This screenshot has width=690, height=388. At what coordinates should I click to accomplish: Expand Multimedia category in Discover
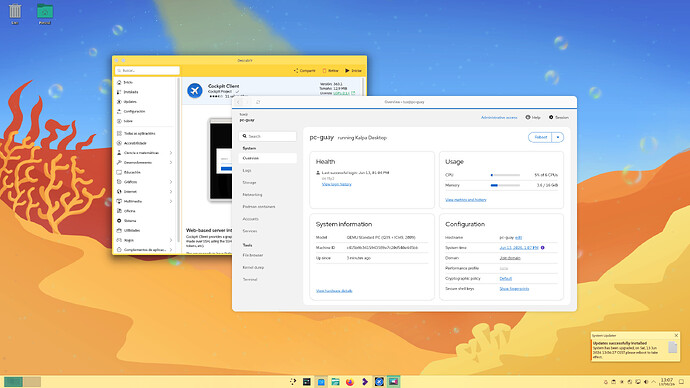(x=171, y=201)
